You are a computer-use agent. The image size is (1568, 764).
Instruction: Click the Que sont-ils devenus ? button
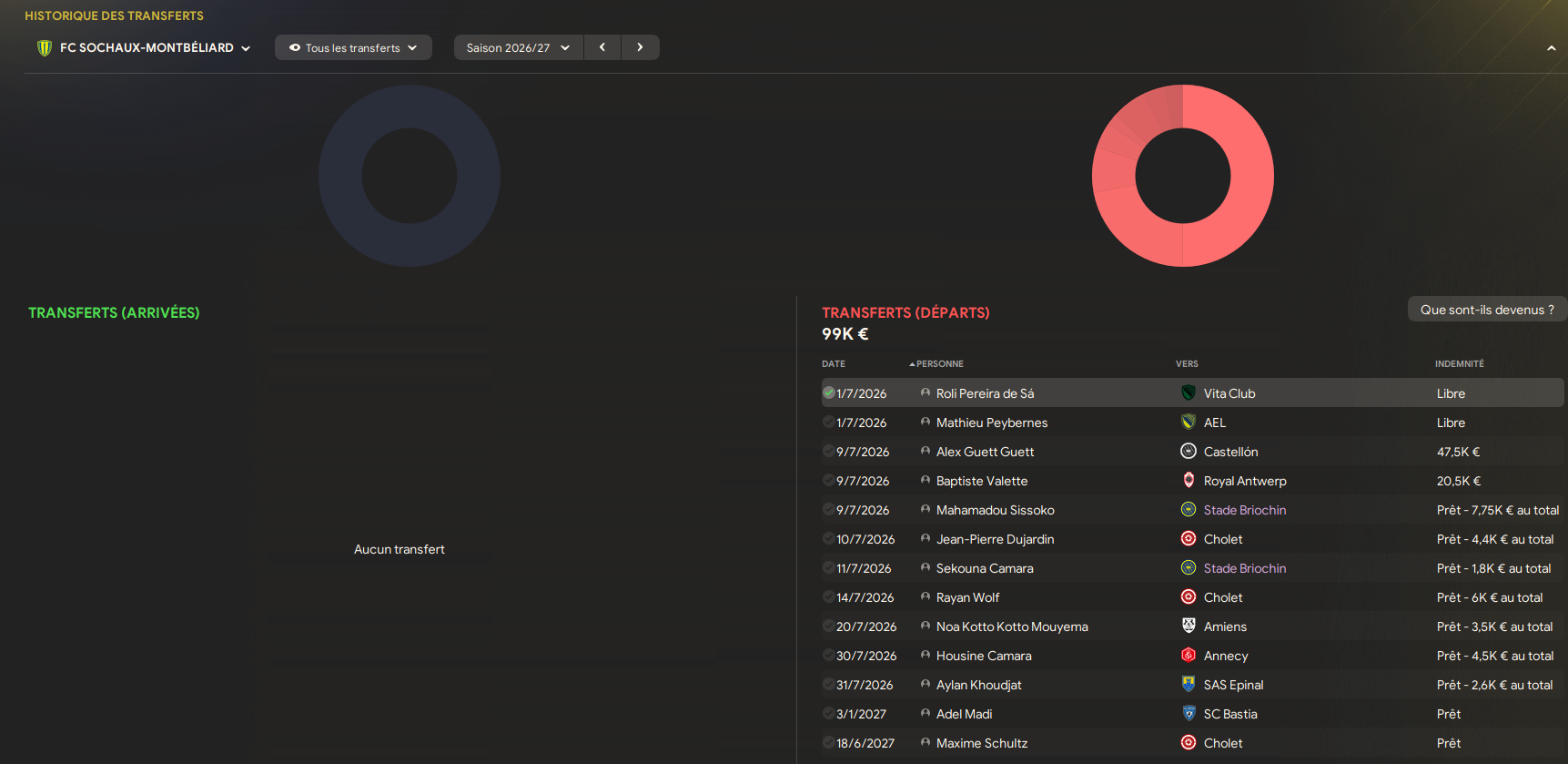click(x=1487, y=310)
